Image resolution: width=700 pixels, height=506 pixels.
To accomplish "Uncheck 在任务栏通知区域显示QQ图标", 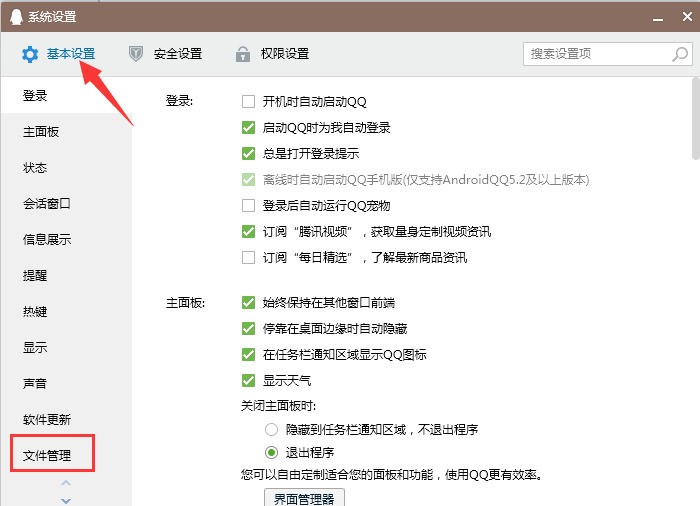I will [248, 354].
